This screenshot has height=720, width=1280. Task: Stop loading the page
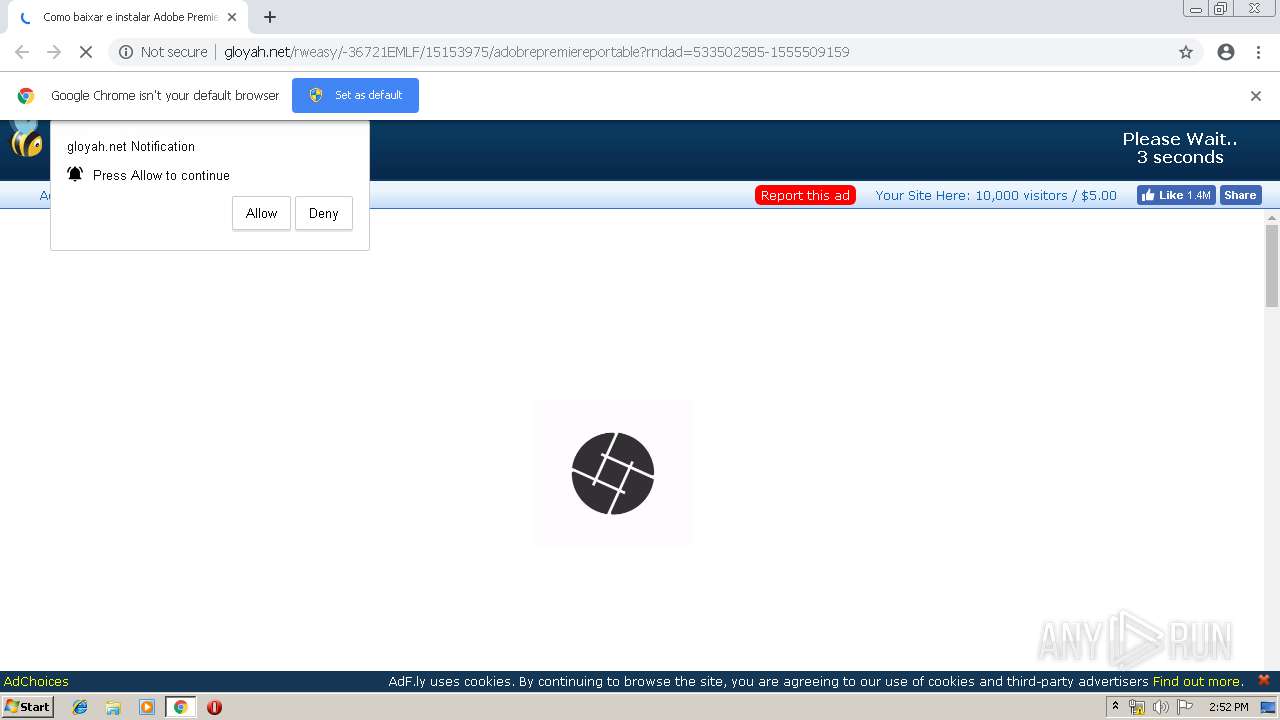(86, 52)
